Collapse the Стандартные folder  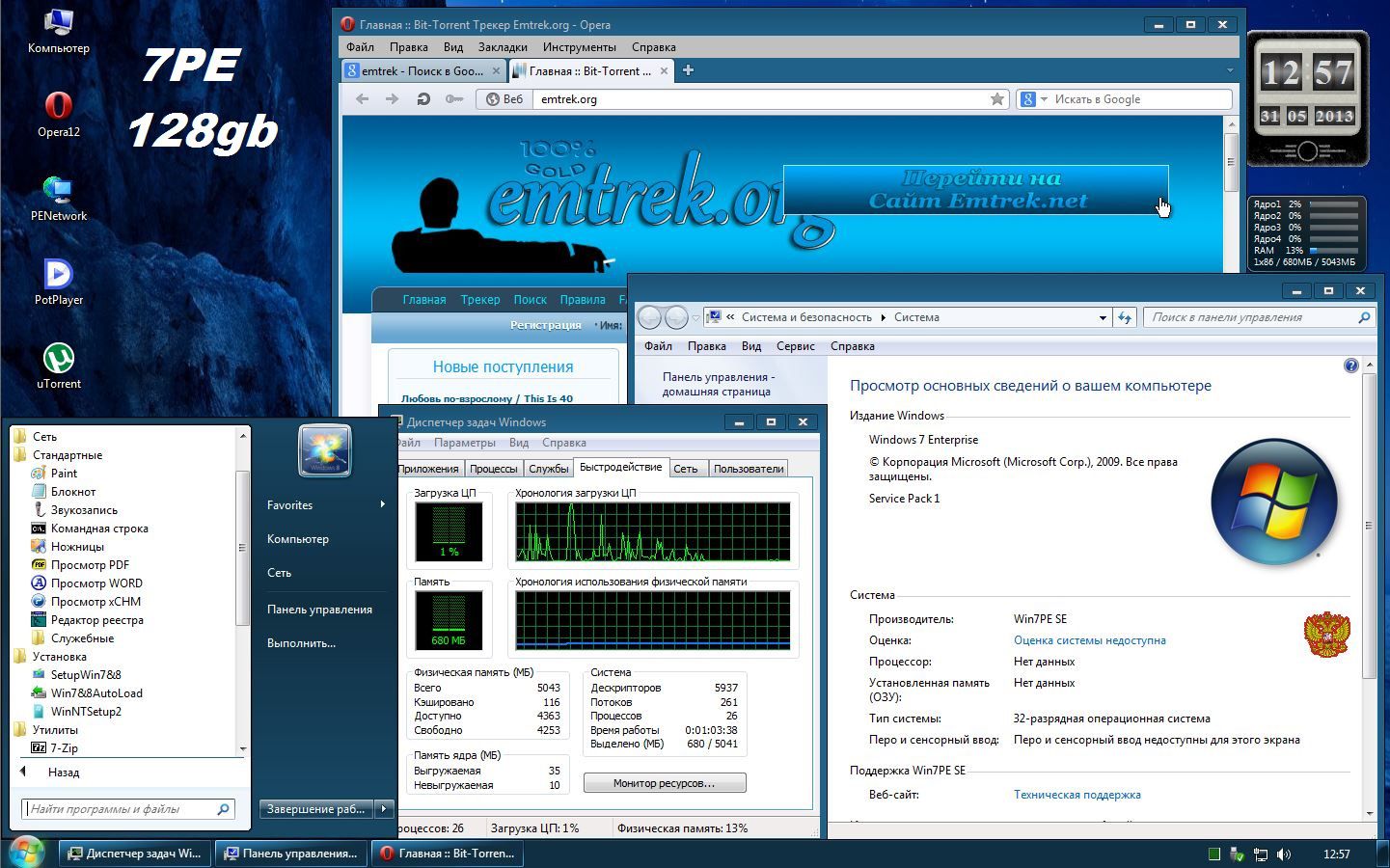pos(57,454)
